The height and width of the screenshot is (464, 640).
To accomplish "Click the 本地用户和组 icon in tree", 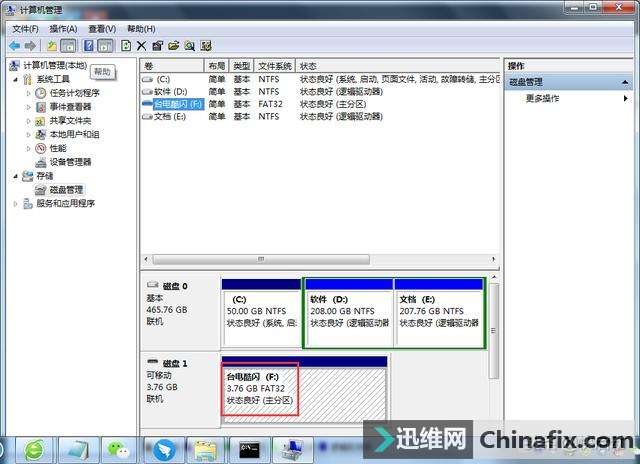I will tap(40, 134).
